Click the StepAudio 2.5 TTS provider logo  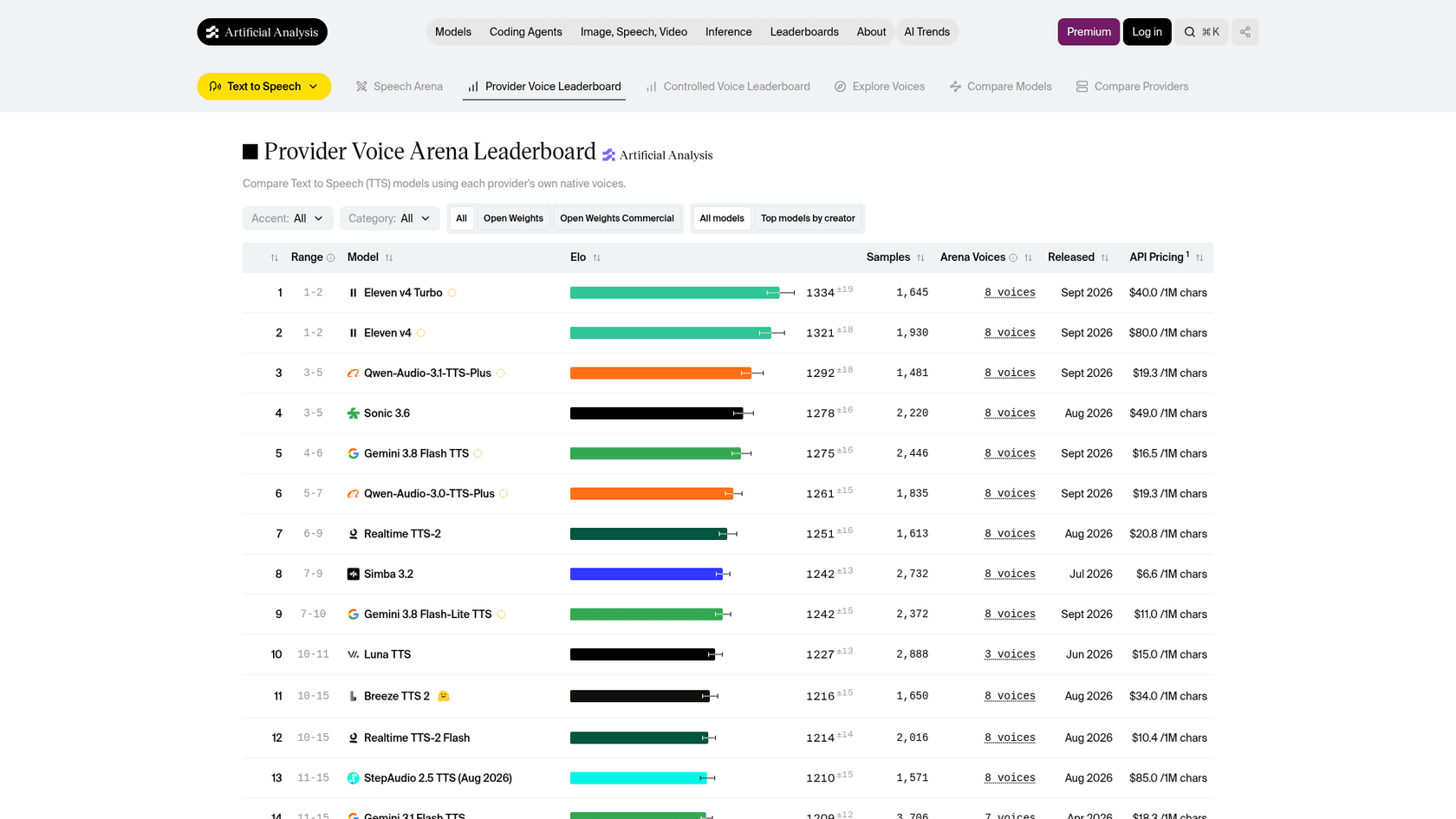pos(353,778)
